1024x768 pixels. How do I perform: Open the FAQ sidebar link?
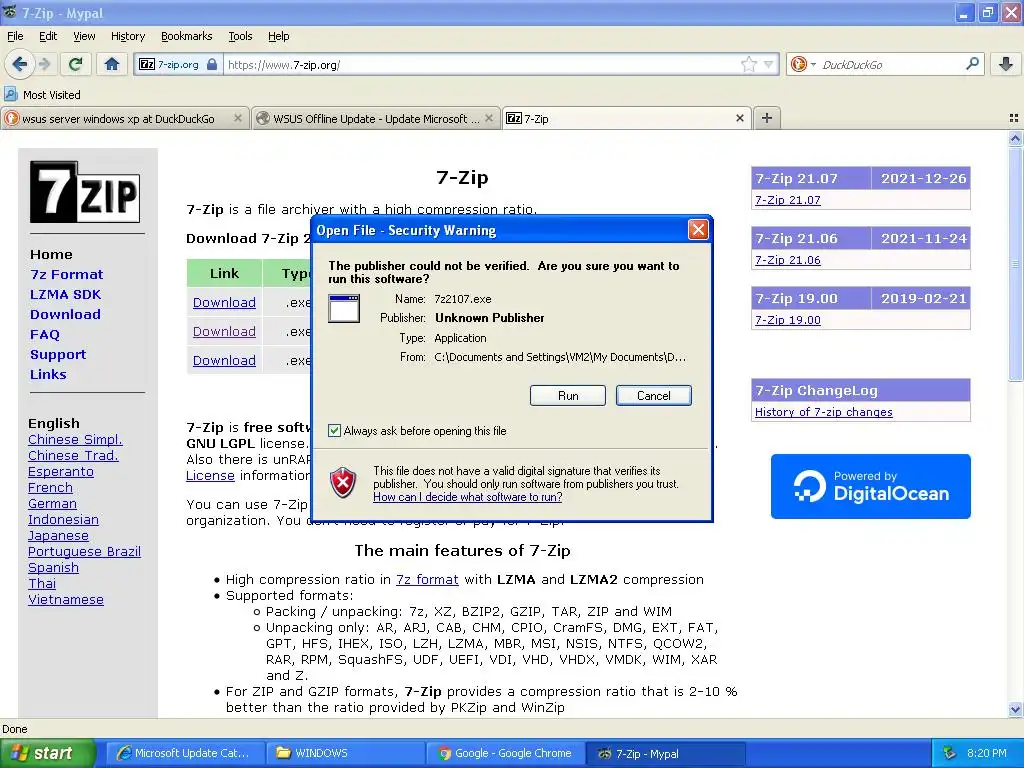coord(44,334)
